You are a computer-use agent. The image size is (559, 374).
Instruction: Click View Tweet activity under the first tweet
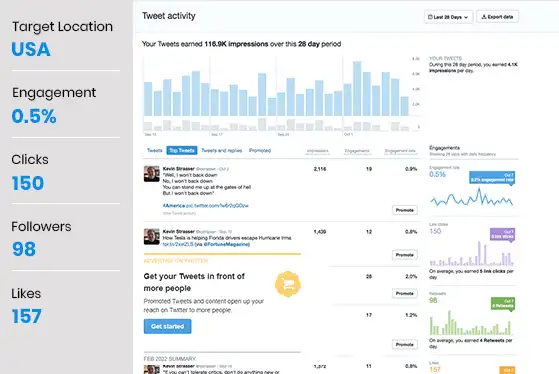click(179, 213)
